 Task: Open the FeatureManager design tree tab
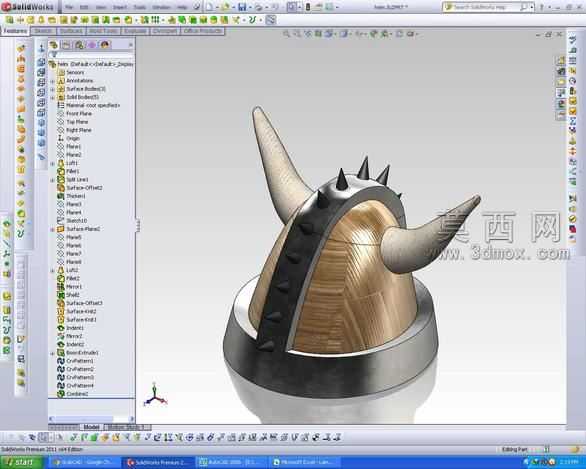[x=54, y=45]
